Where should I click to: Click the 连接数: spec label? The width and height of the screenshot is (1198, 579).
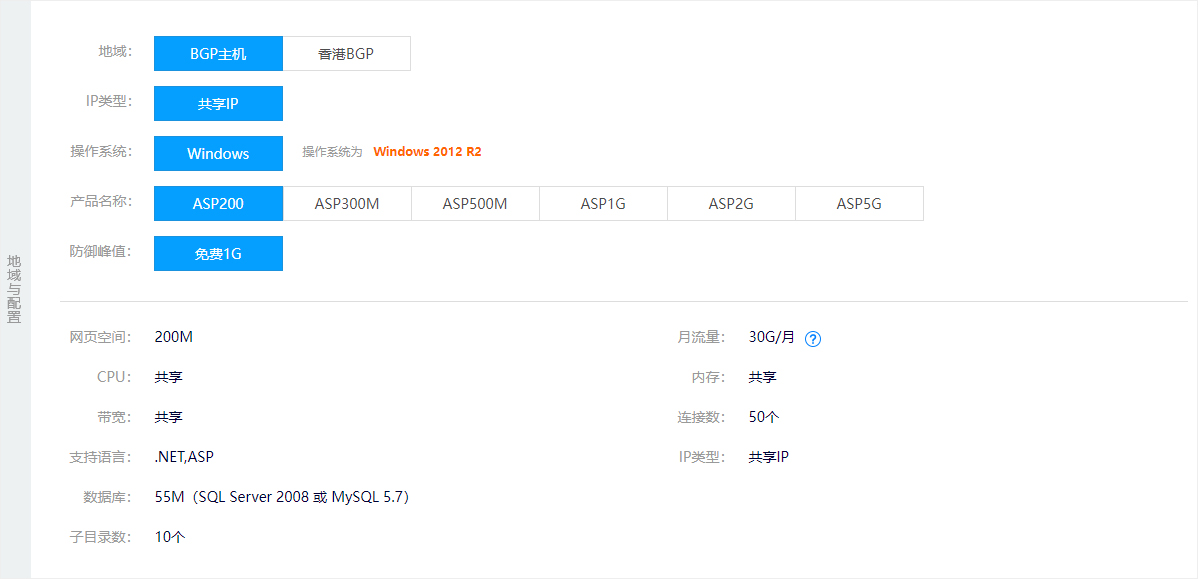701,417
